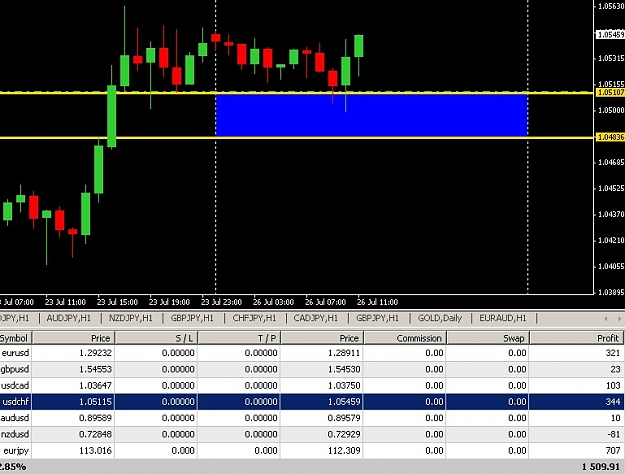Click the current price 1.28911 cell
This screenshot has width=625, height=474.
[344, 353]
